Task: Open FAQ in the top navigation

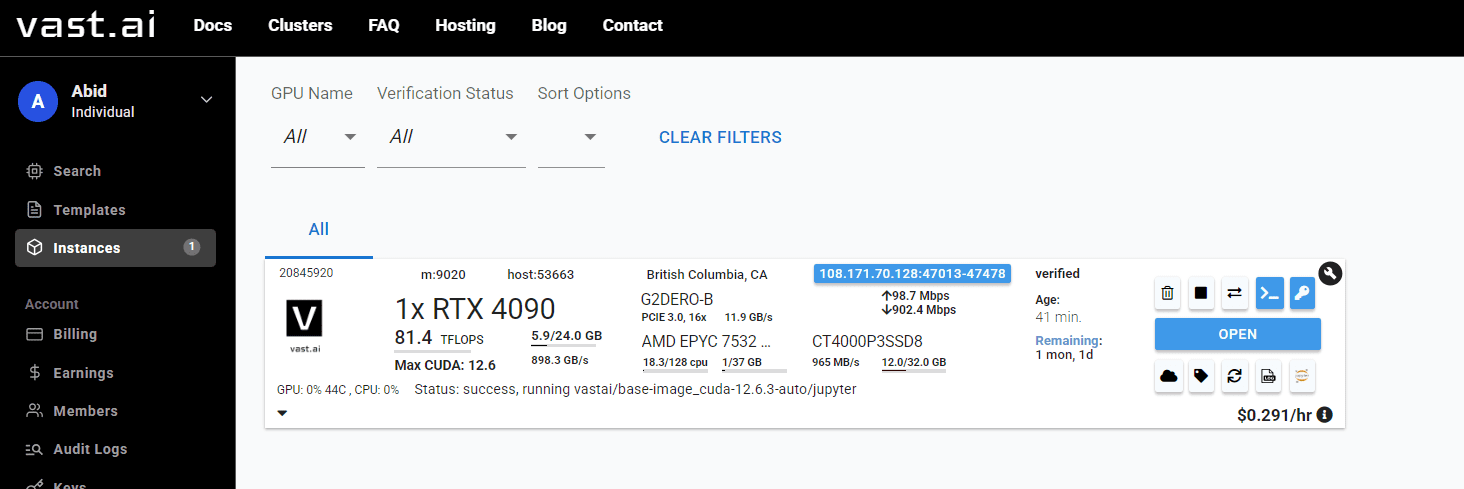Action: click(384, 25)
